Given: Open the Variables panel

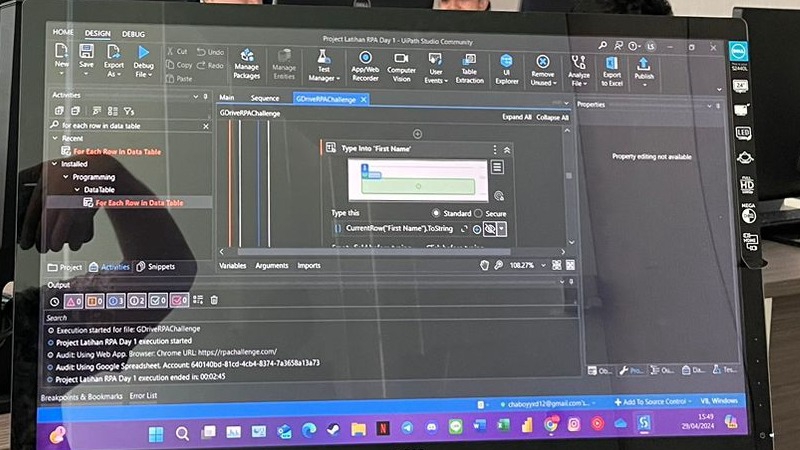Looking at the screenshot, I should (x=232, y=265).
